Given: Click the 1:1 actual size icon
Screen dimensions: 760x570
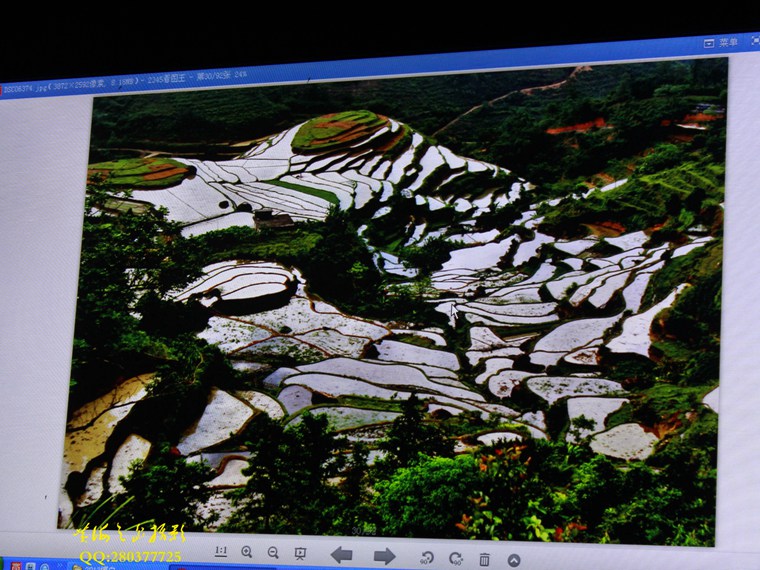Looking at the screenshot, I should (220, 551).
